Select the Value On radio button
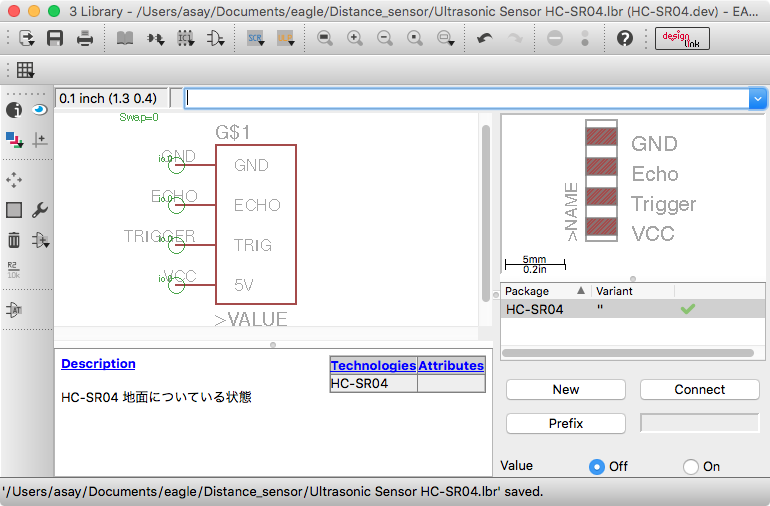The width and height of the screenshot is (770, 506). pyautogui.click(x=690, y=467)
